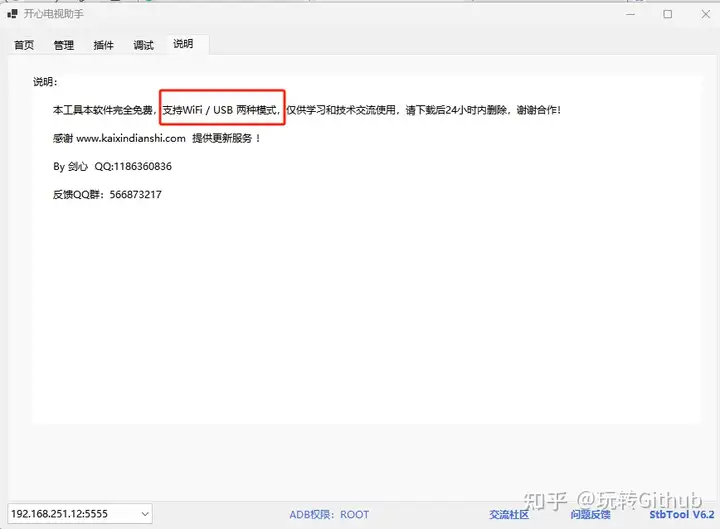Click the 开心电视助手 app icon in title bar

(x=13, y=14)
